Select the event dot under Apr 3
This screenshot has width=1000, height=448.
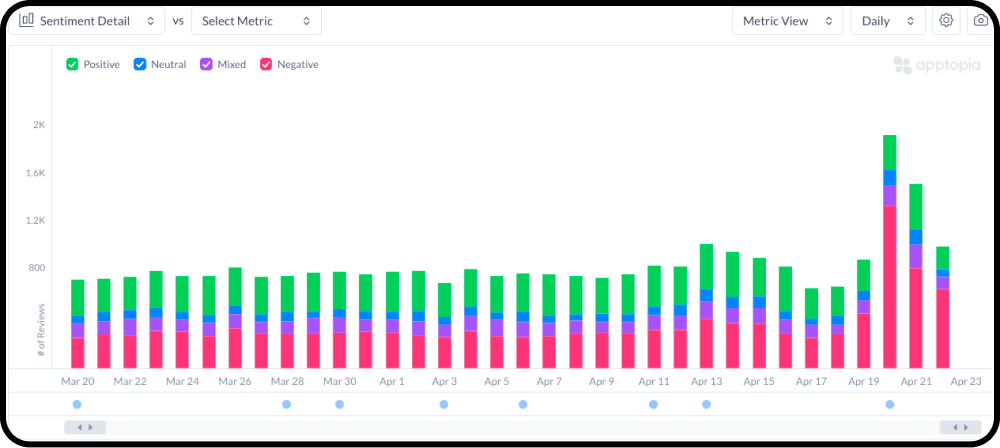point(444,404)
